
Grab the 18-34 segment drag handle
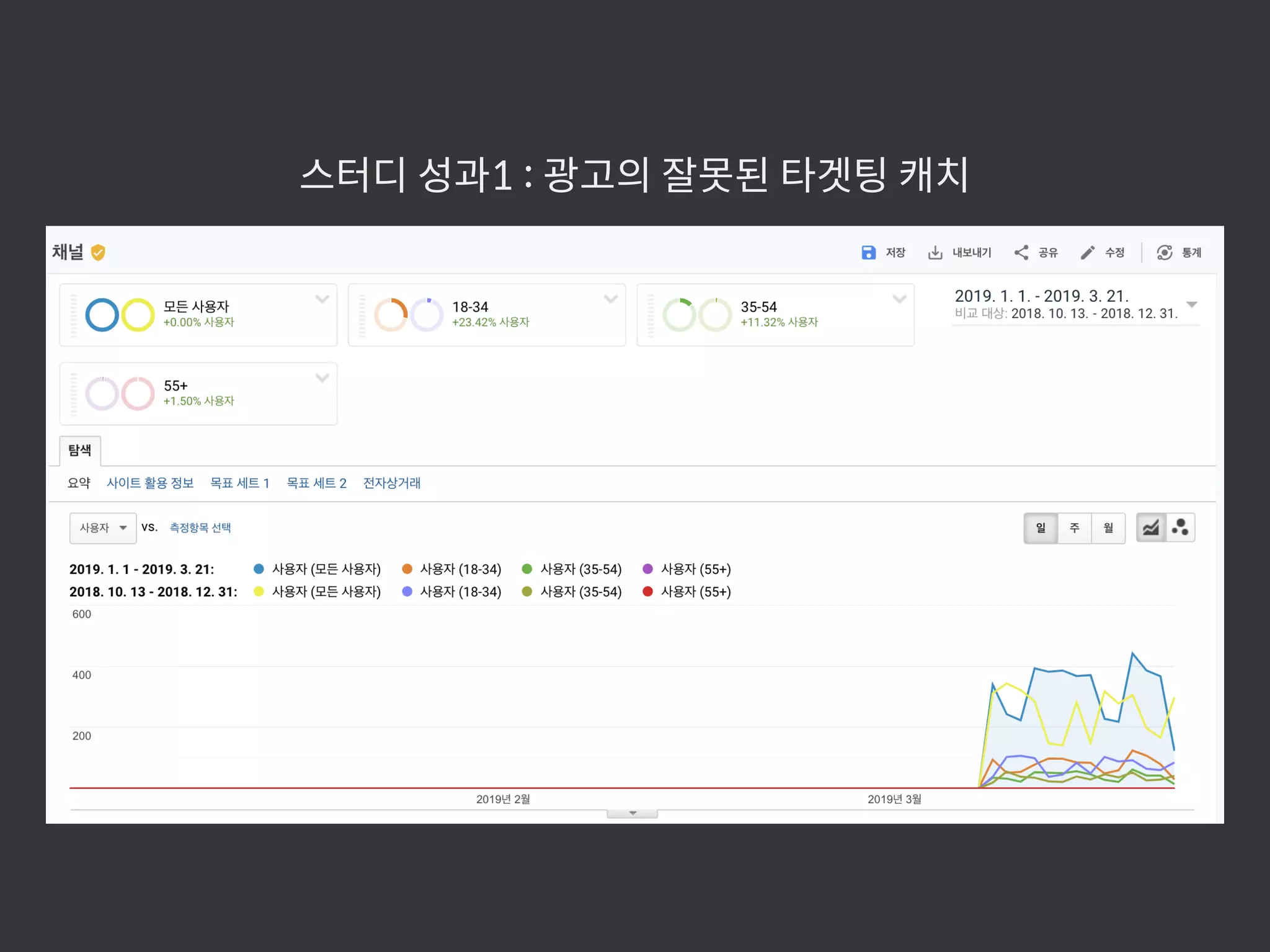coord(362,315)
